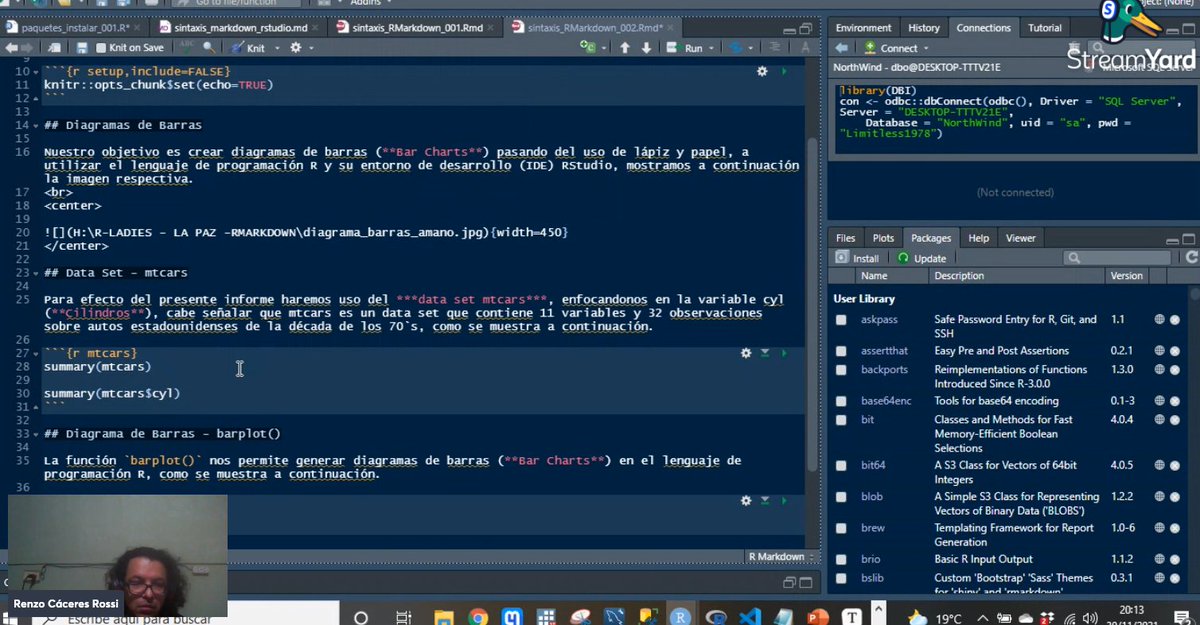
Task: Click the Install packages button
Action: 858,258
